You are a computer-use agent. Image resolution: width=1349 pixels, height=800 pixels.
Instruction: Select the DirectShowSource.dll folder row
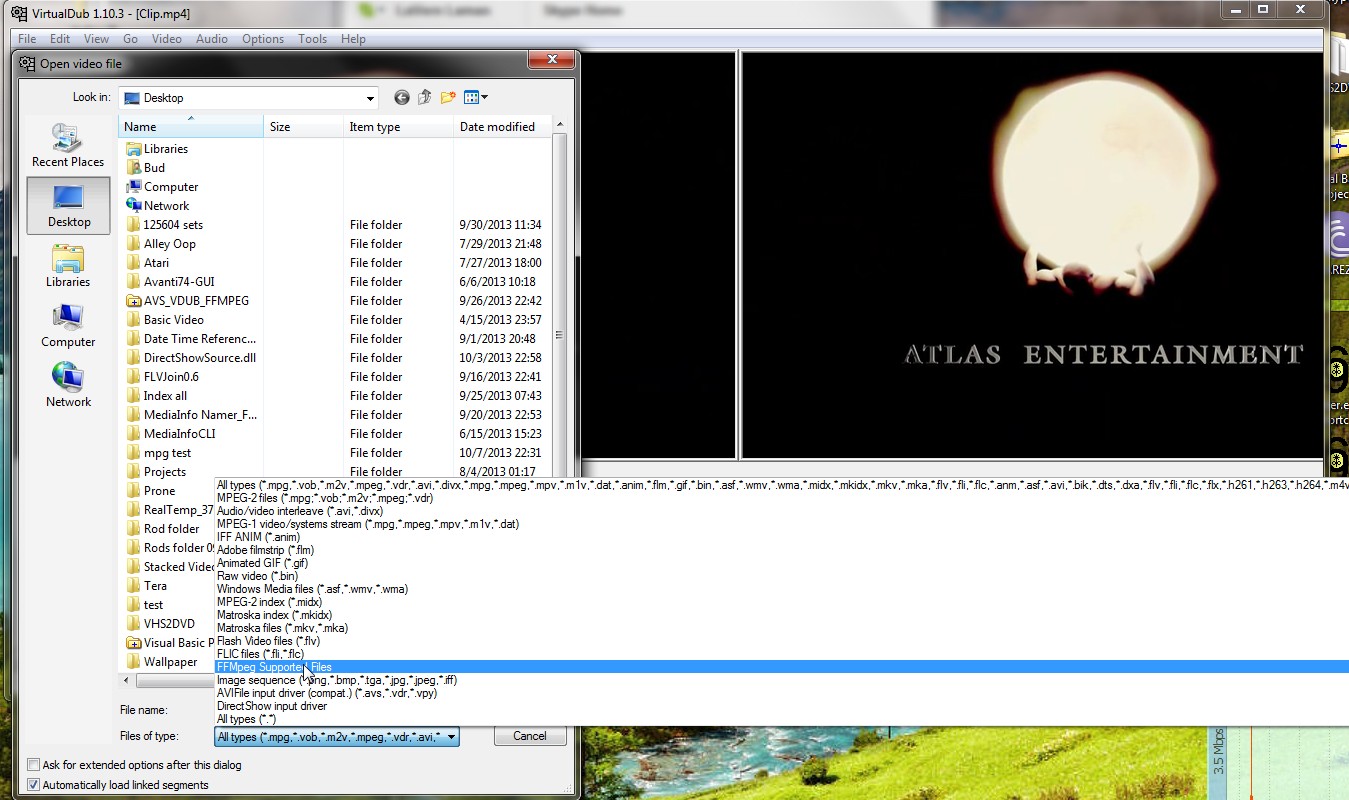[335, 358]
